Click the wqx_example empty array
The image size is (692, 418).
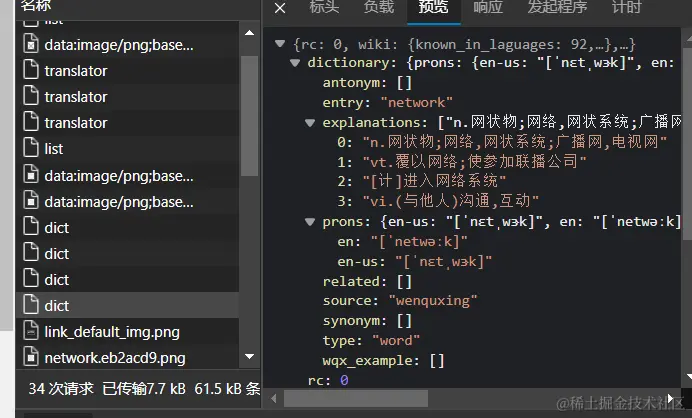[x=437, y=361]
